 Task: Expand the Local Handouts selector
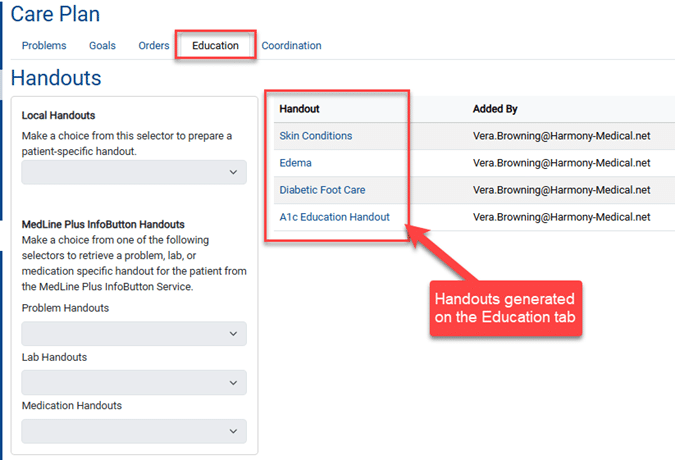click(134, 172)
